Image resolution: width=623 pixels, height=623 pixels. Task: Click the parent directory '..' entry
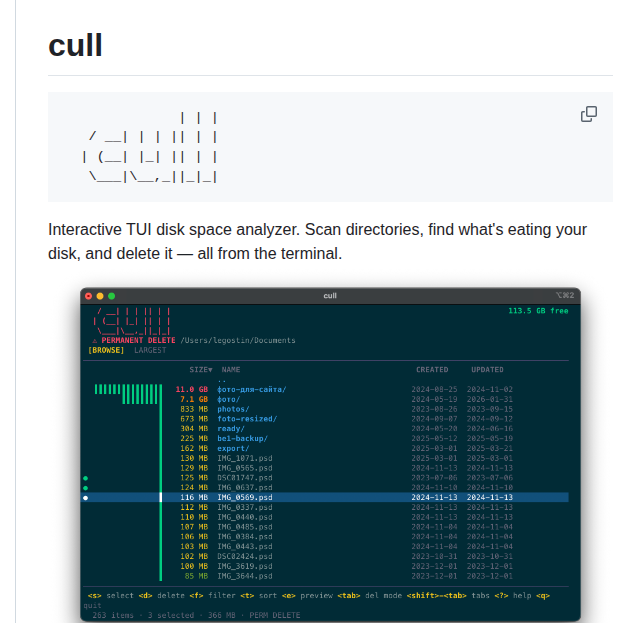222,380
